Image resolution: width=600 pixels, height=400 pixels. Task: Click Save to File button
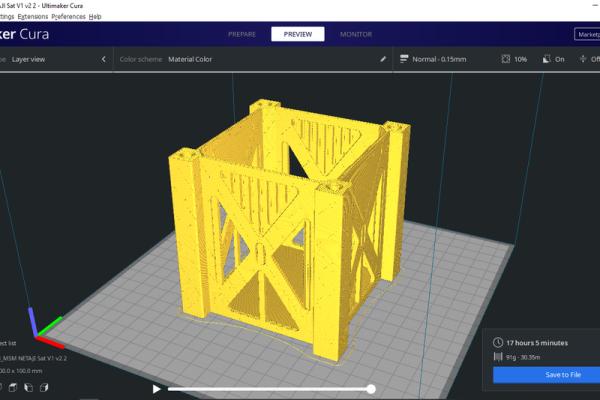546,375
